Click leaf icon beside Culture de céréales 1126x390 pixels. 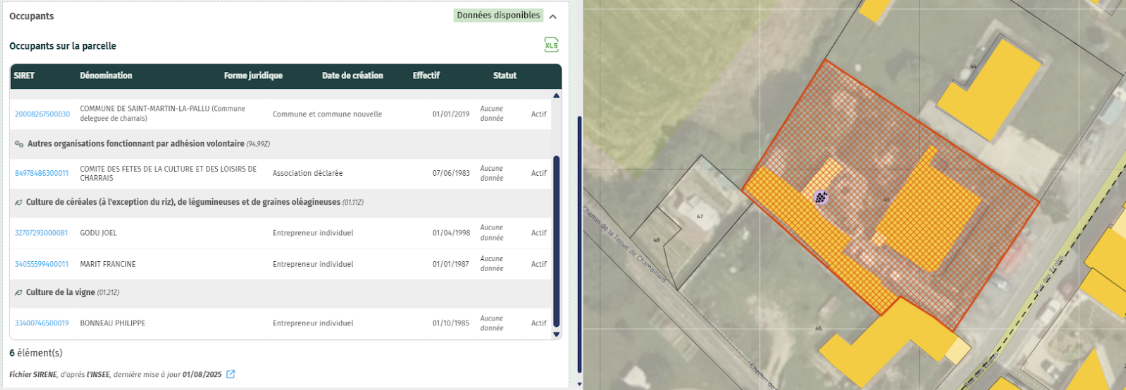[19, 203]
